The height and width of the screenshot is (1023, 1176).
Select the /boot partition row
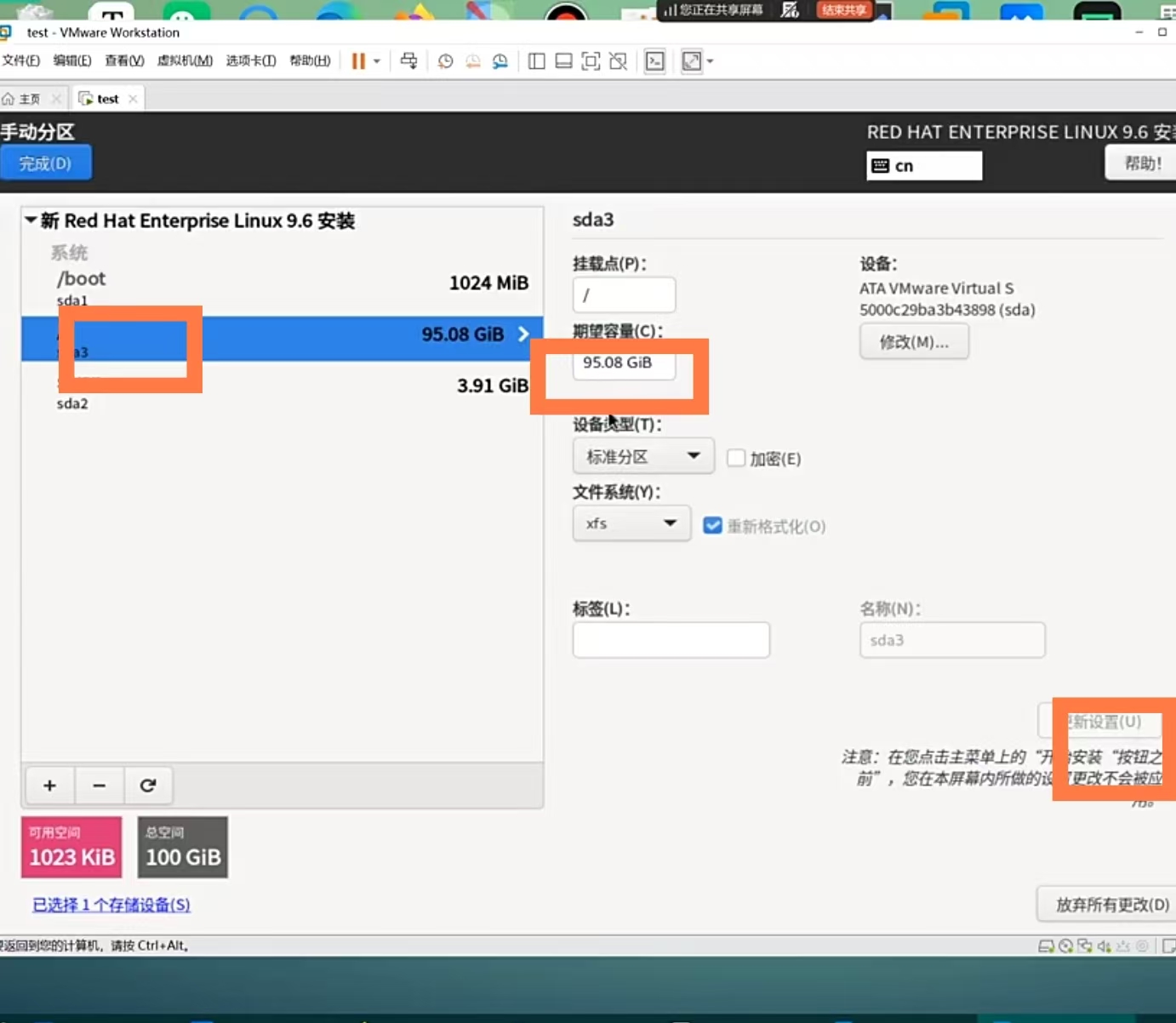click(x=282, y=288)
